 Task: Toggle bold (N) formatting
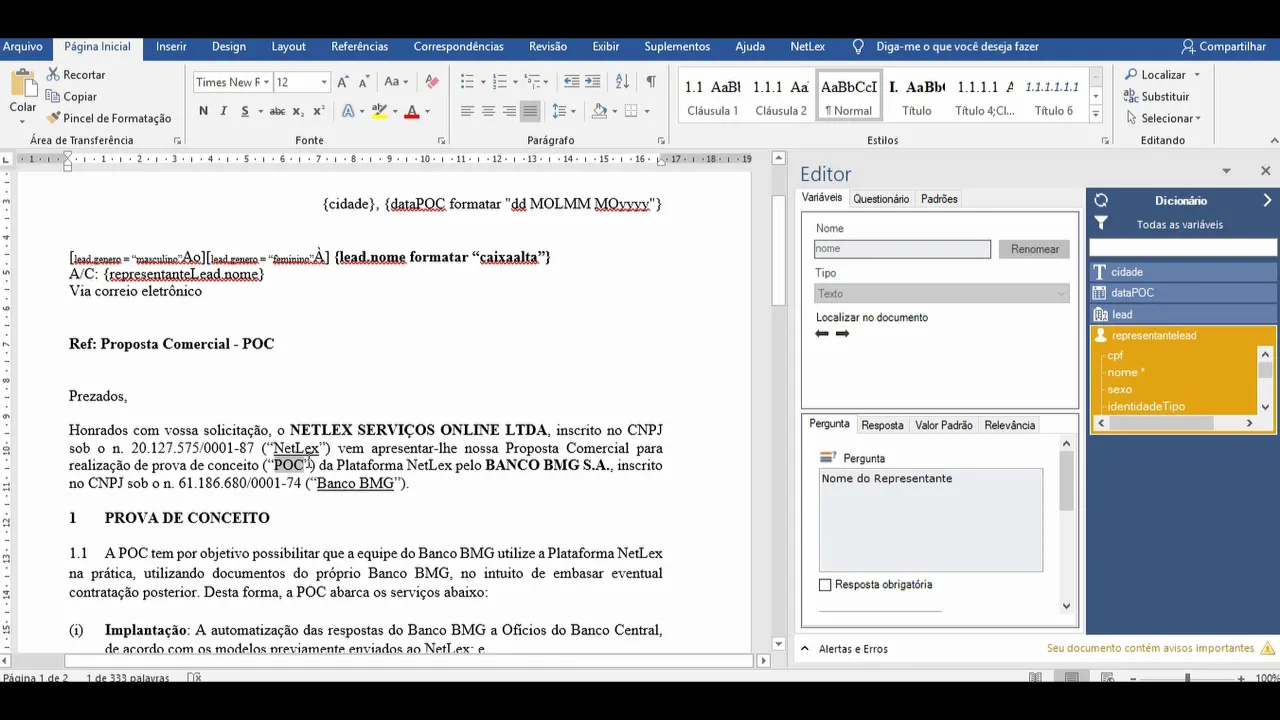203,111
